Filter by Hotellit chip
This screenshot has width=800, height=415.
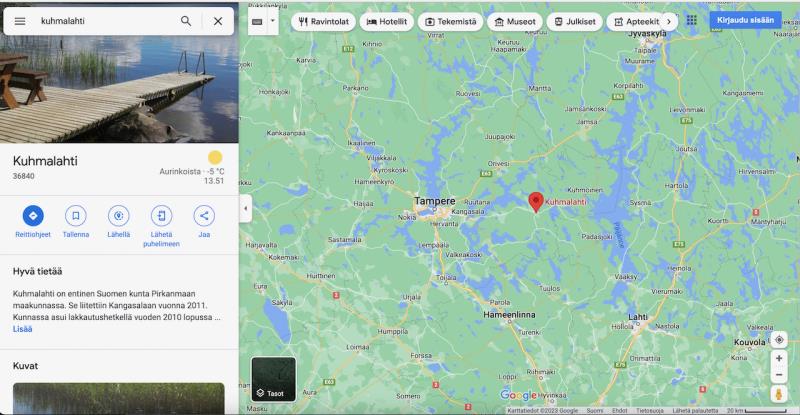point(387,21)
